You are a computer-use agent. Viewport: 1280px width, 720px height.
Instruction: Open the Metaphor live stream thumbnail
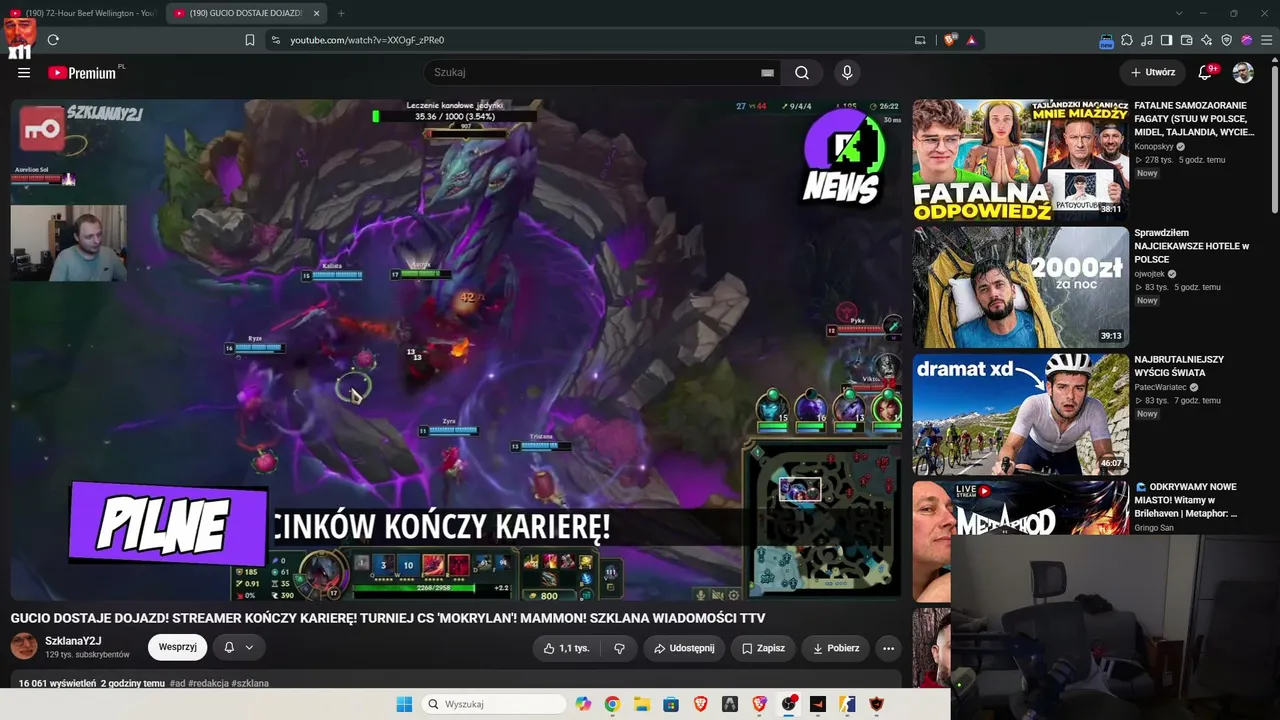pyautogui.click(x=1020, y=508)
